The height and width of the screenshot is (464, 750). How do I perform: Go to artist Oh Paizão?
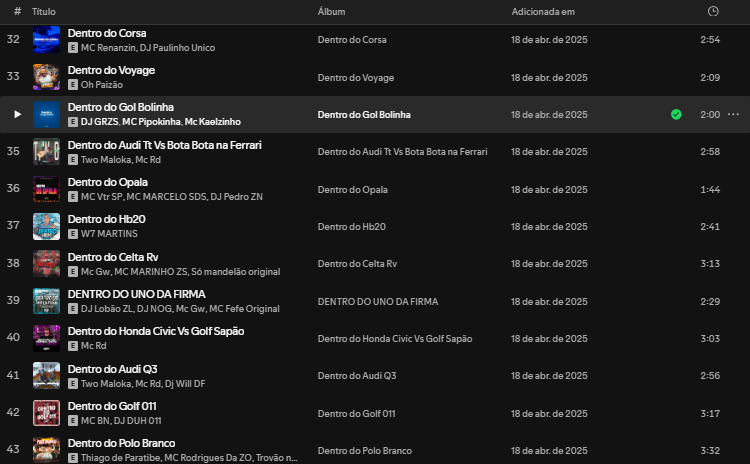[x=102, y=85]
